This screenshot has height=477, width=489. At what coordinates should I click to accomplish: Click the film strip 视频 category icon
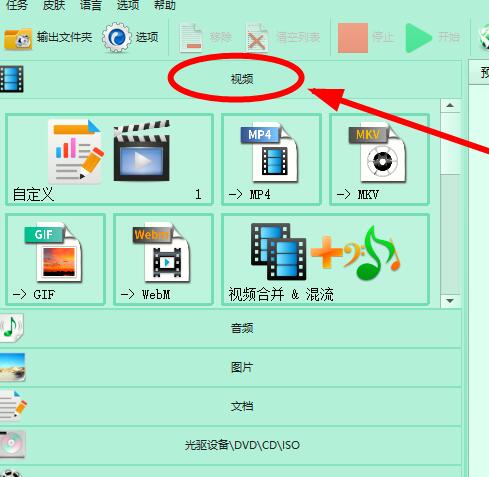pyautogui.click(x=12, y=79)
